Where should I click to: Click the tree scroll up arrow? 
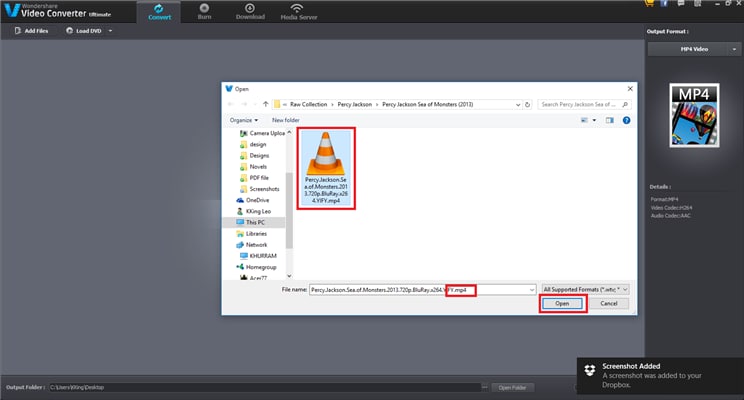coord(289,133)
